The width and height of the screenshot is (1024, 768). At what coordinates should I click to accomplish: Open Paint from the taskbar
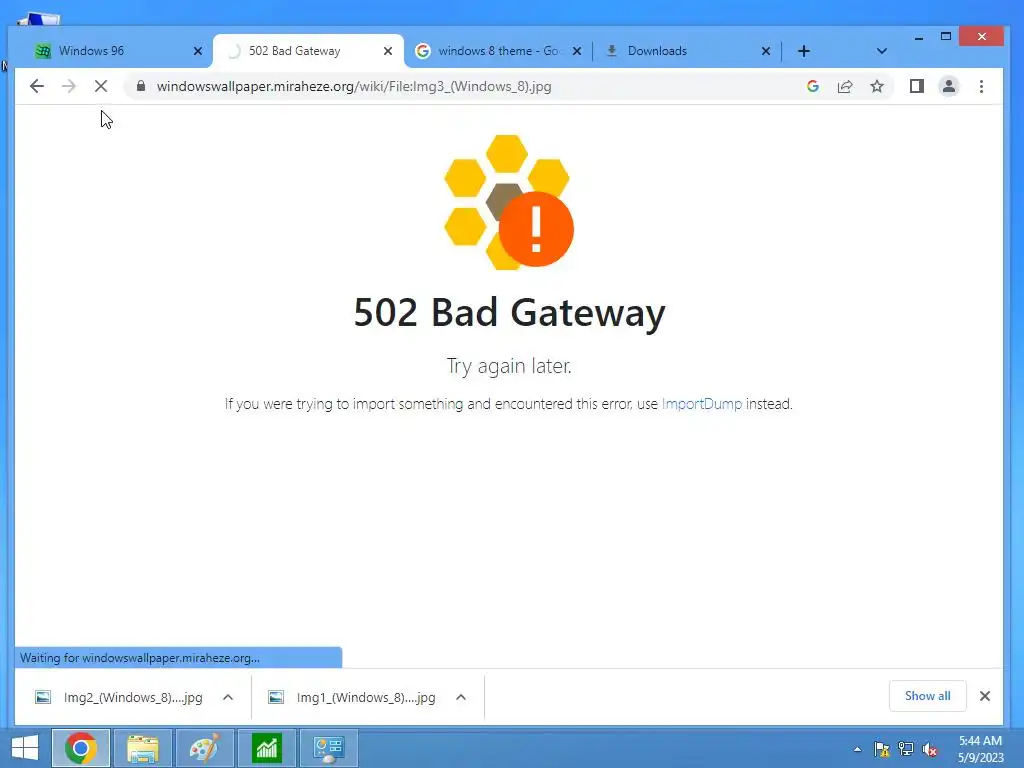click(x=205, y=748)
